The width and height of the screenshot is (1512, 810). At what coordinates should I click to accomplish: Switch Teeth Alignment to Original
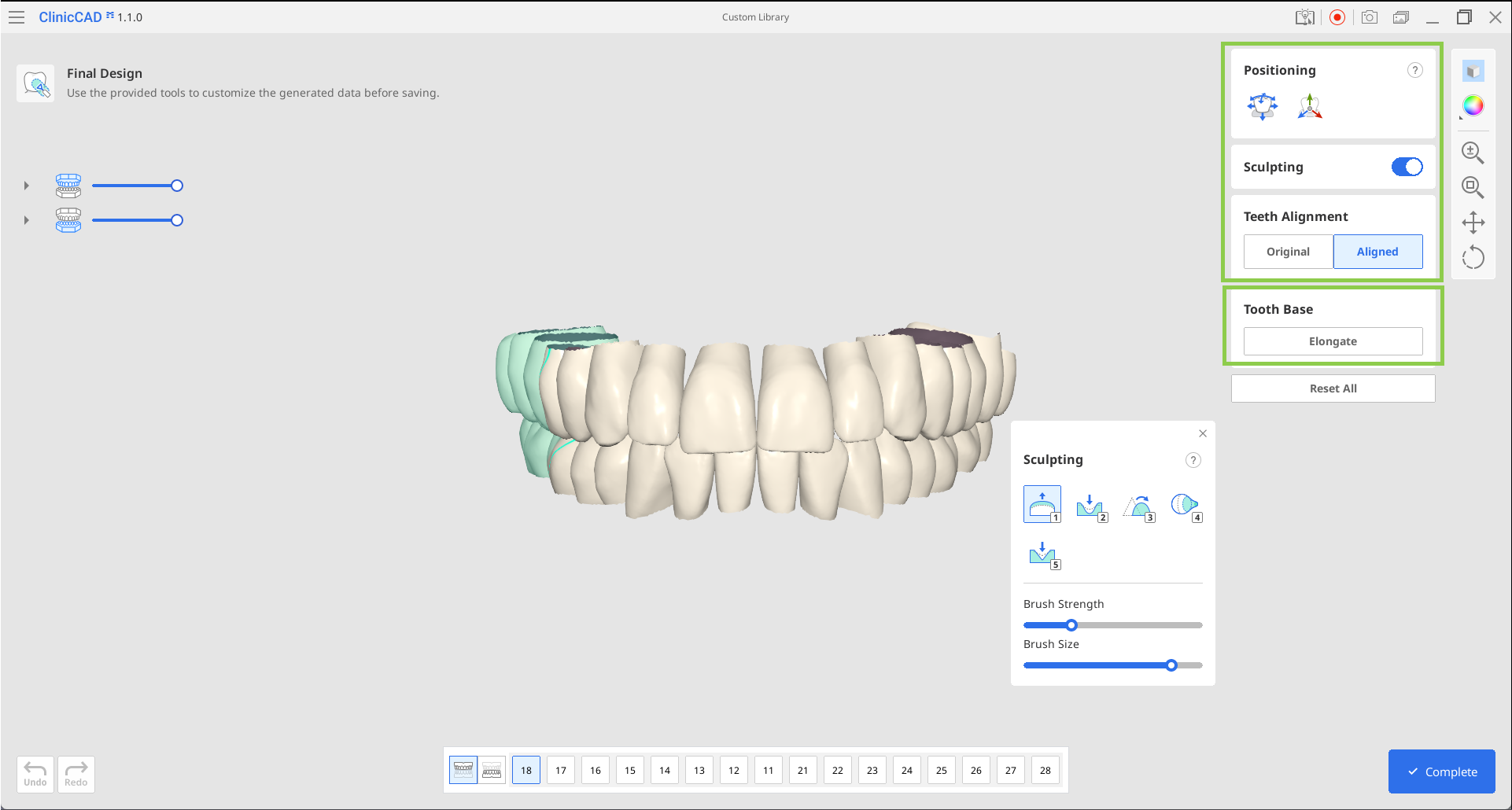pos(1288,252)
